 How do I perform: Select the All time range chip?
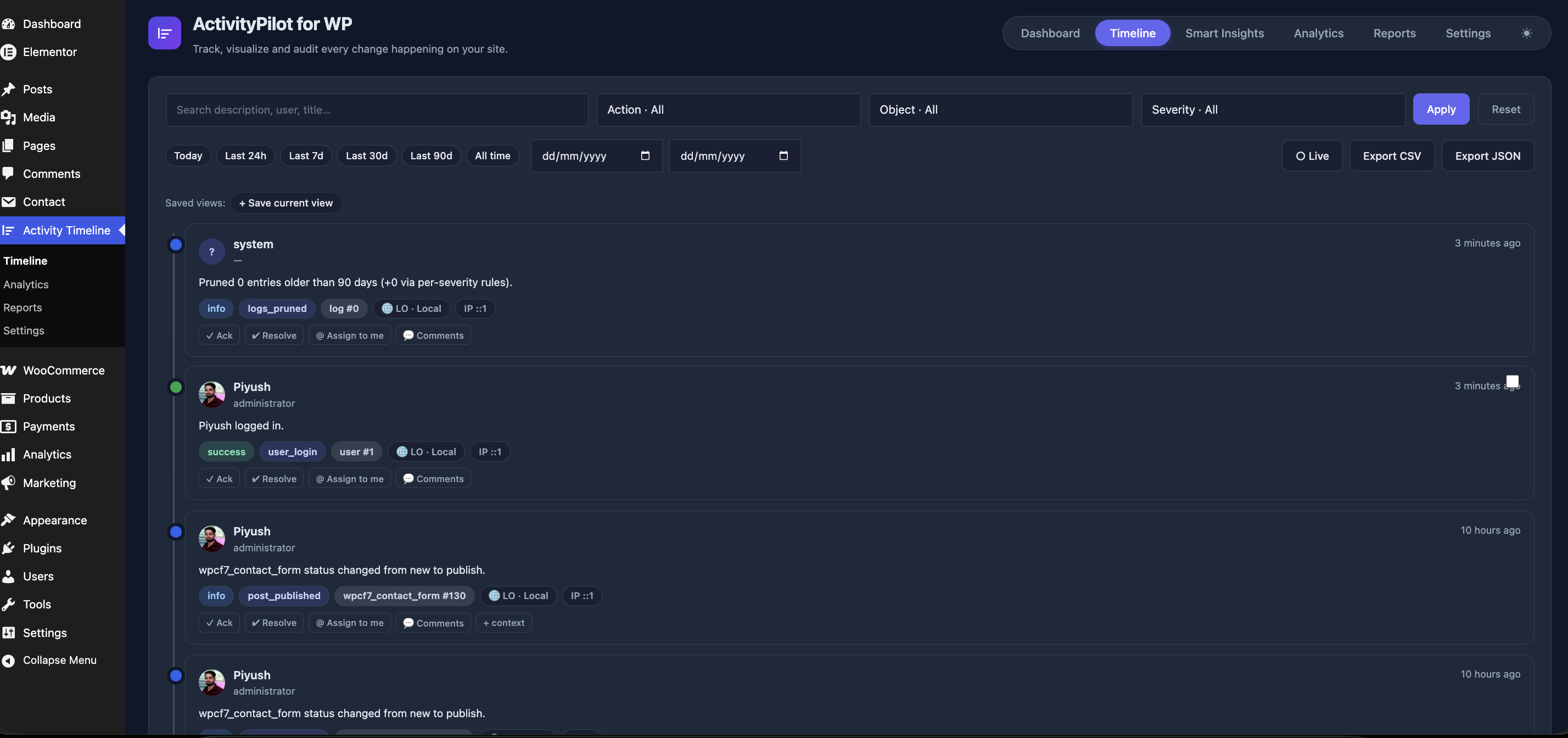click(492, 156)
